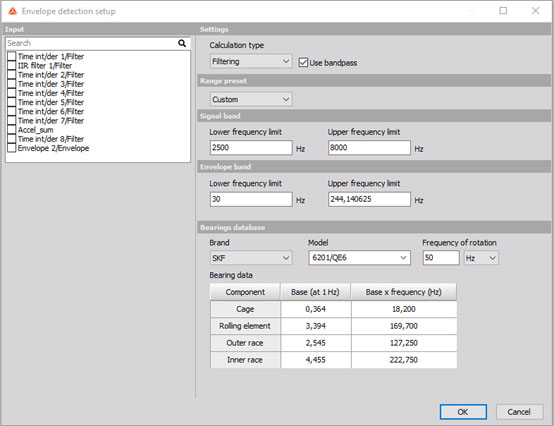
Task: Click the Frequency of rotation value field
Action: pyautogui.click(x=441, y=258)
